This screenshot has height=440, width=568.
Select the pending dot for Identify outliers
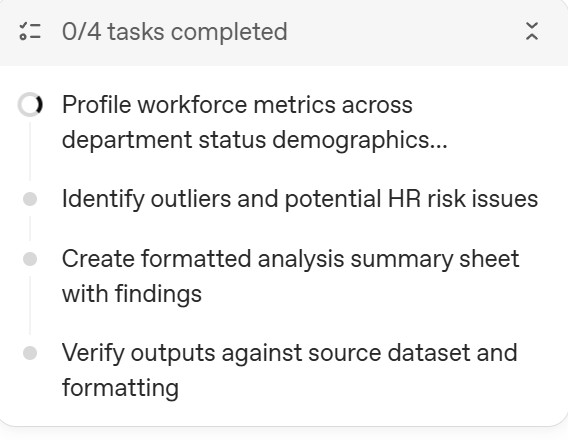pos(30,199)
